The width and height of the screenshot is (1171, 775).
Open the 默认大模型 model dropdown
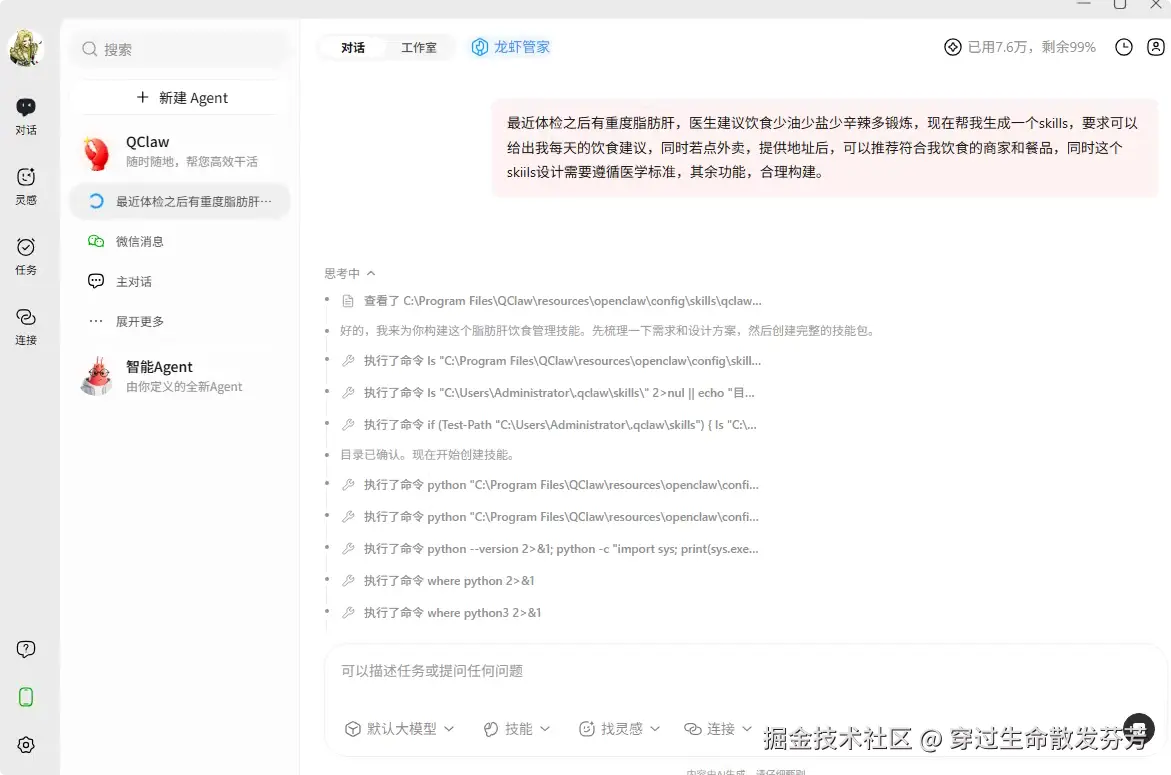pos(399,729)
